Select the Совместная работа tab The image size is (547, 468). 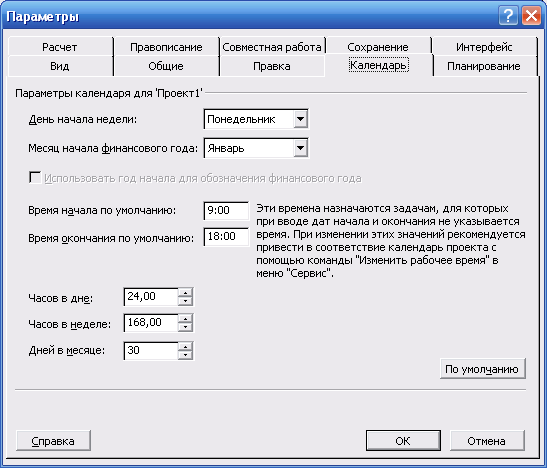click(272, 47)
